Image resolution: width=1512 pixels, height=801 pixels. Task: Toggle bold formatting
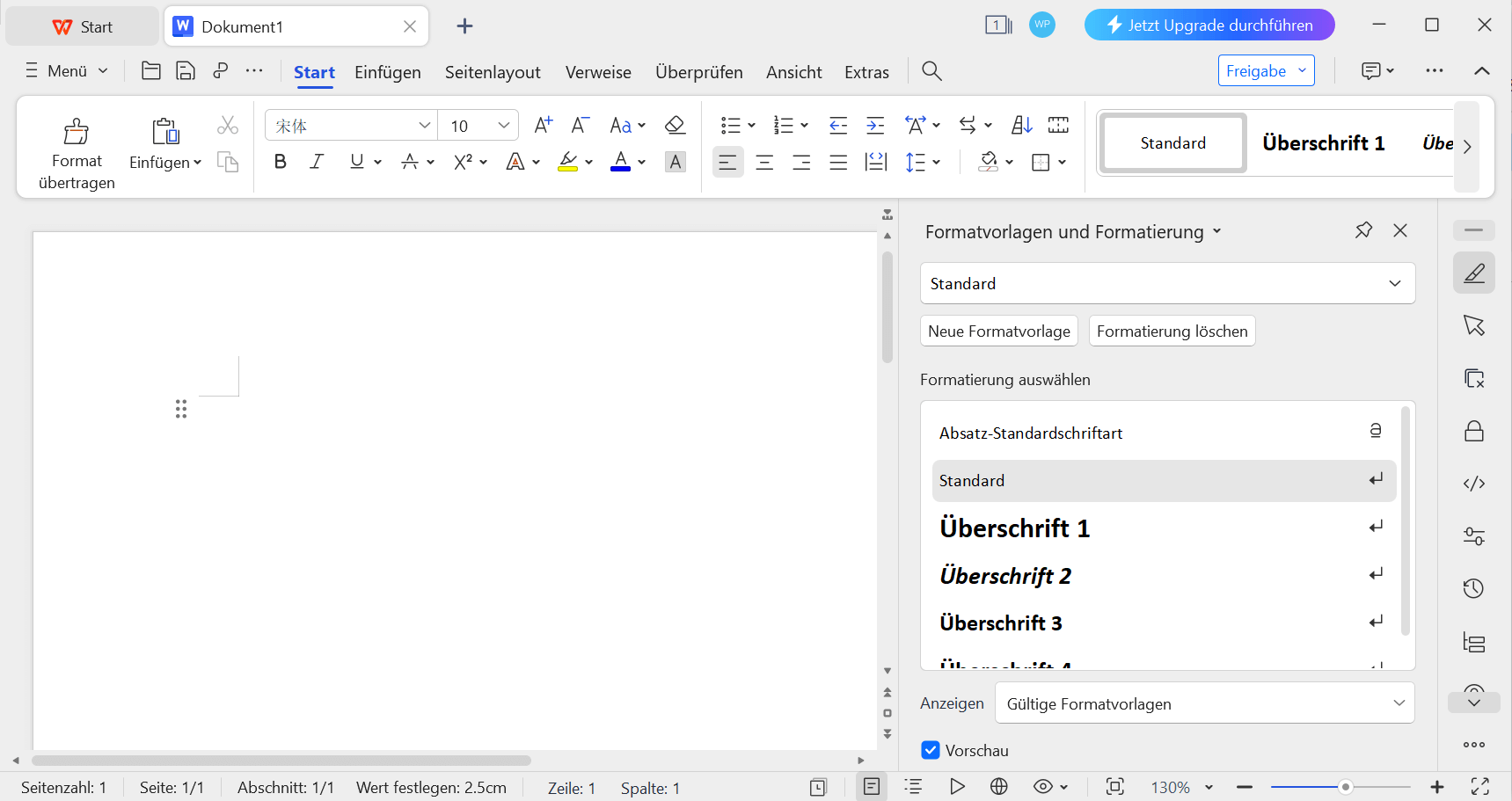280,161
